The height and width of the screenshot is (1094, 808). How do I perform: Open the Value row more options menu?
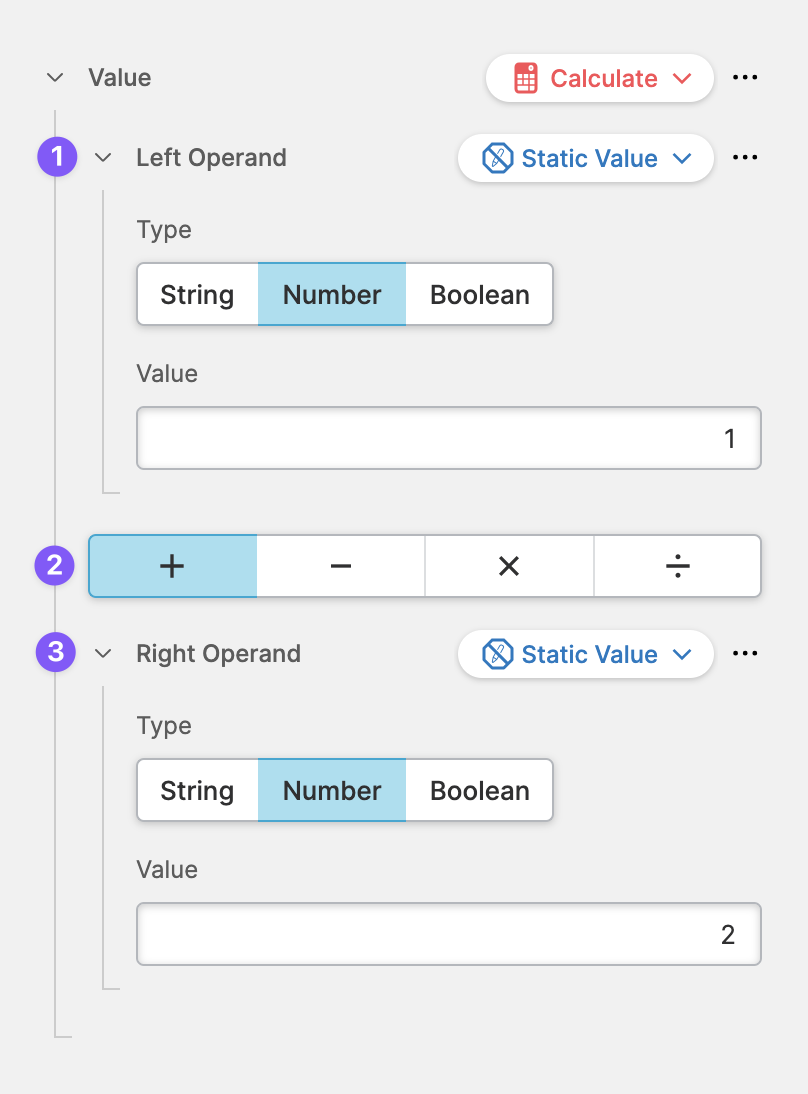[745, 78]
